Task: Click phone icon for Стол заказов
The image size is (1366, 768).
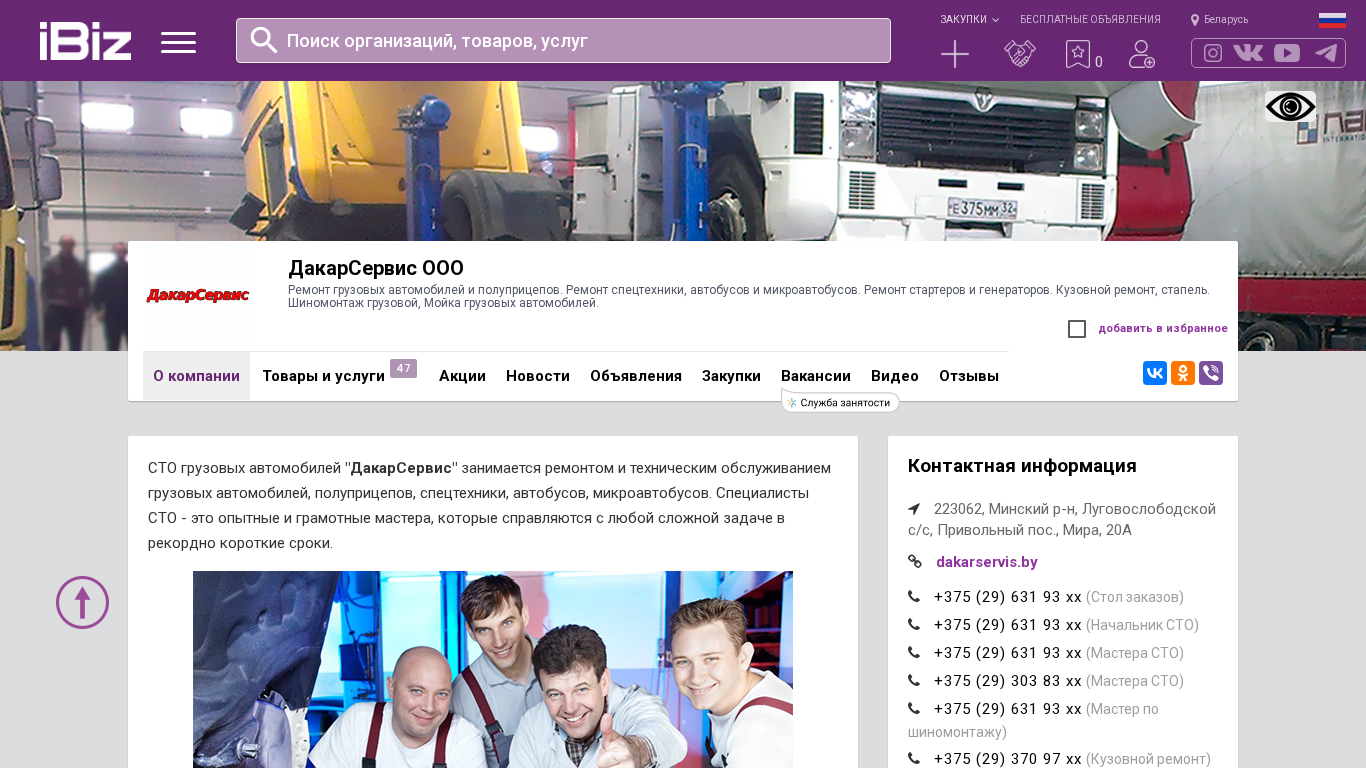Action: click(914, 597)
